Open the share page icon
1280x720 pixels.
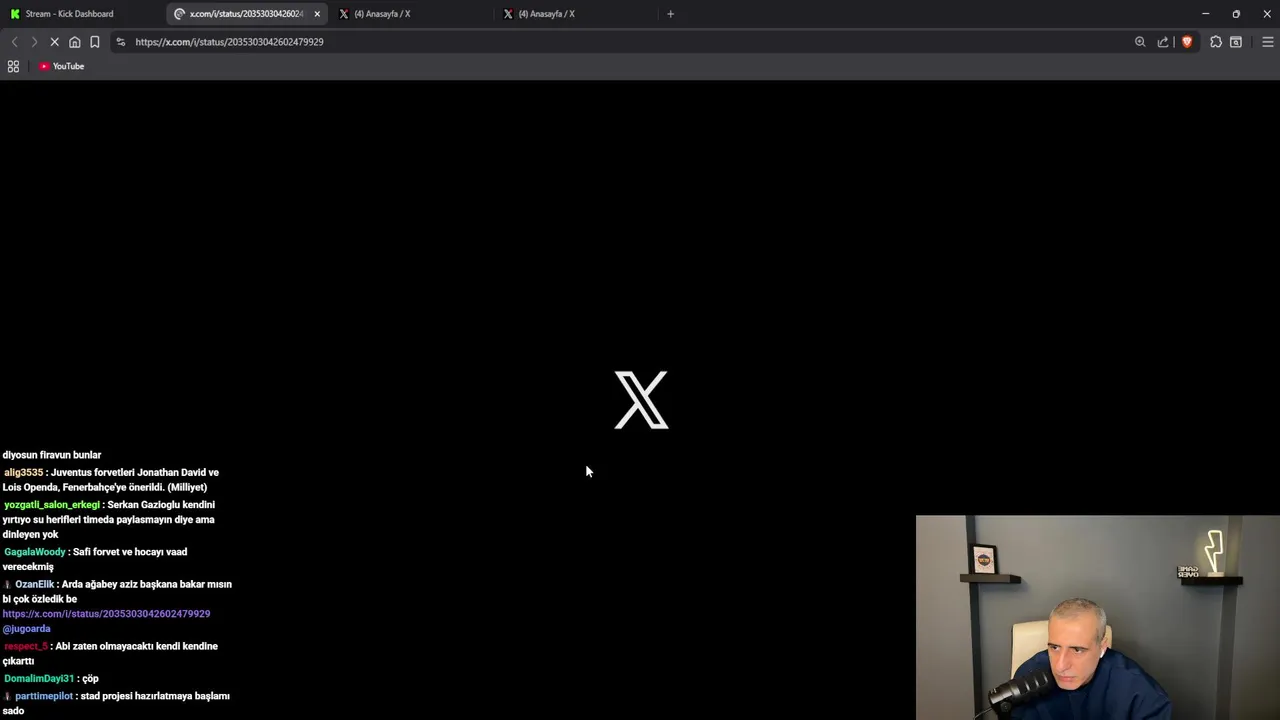pos(1163,42)
